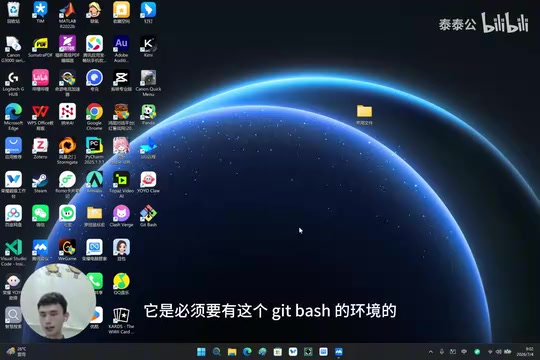This screenshot has height=360, width=540.
Task: Open the magnifier search desktop shortcut
Action: (13, 318)
